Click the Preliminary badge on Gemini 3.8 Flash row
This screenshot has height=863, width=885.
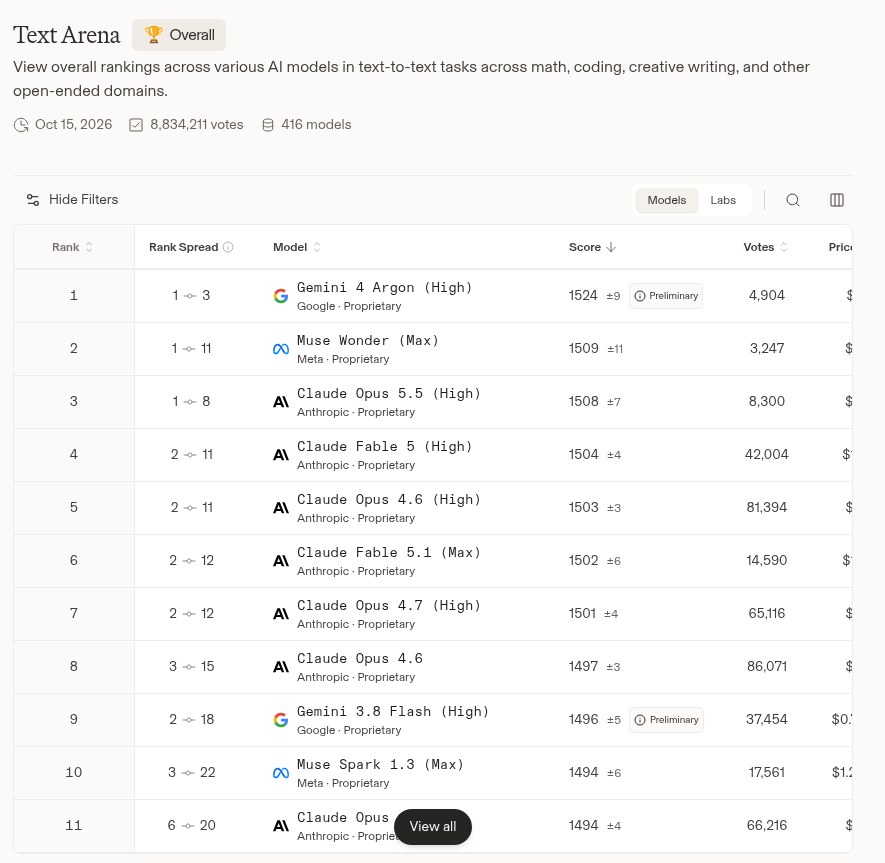tap(667, 720)
